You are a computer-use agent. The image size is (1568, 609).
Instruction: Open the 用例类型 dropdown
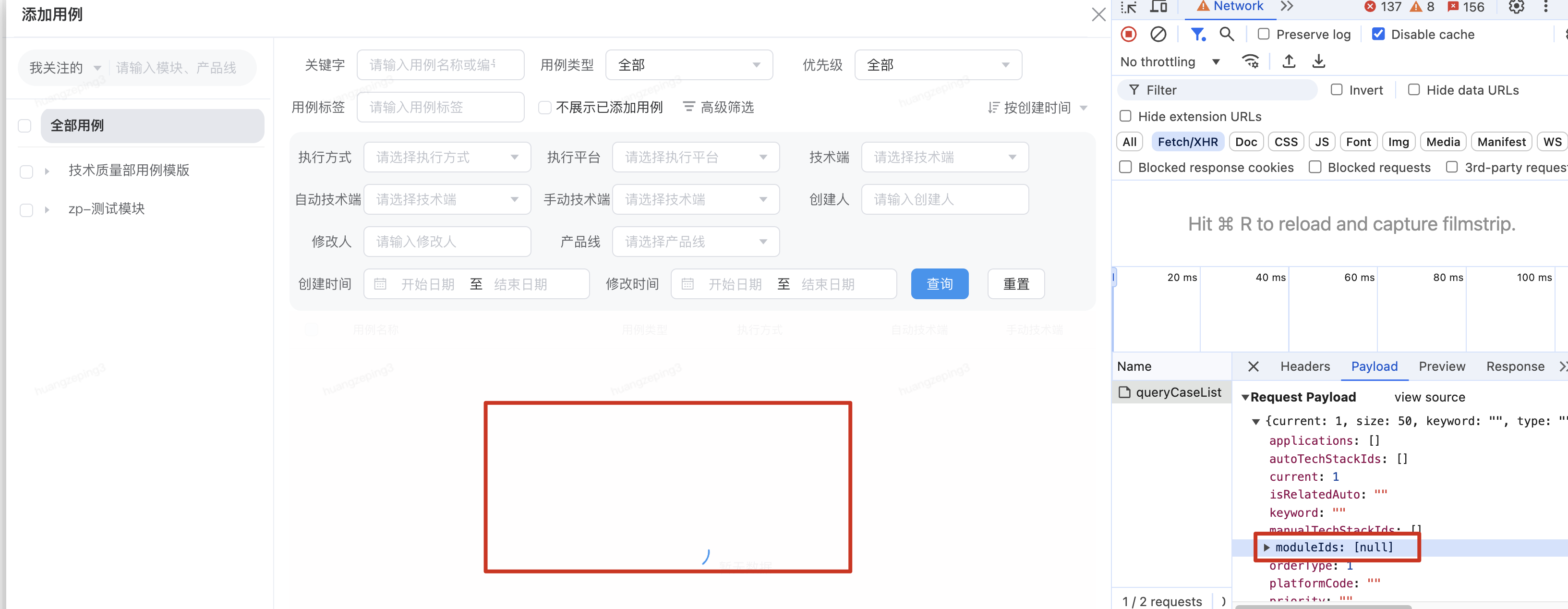(x=688, y=65)
